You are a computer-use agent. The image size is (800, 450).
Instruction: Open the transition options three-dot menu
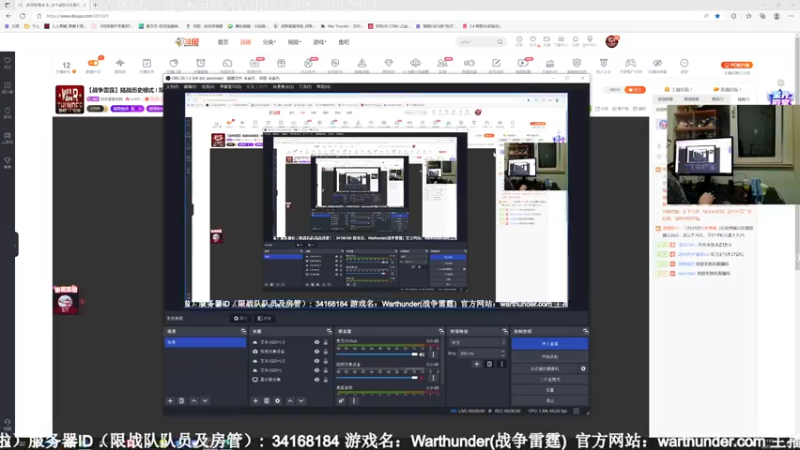(x=502, y=364)
